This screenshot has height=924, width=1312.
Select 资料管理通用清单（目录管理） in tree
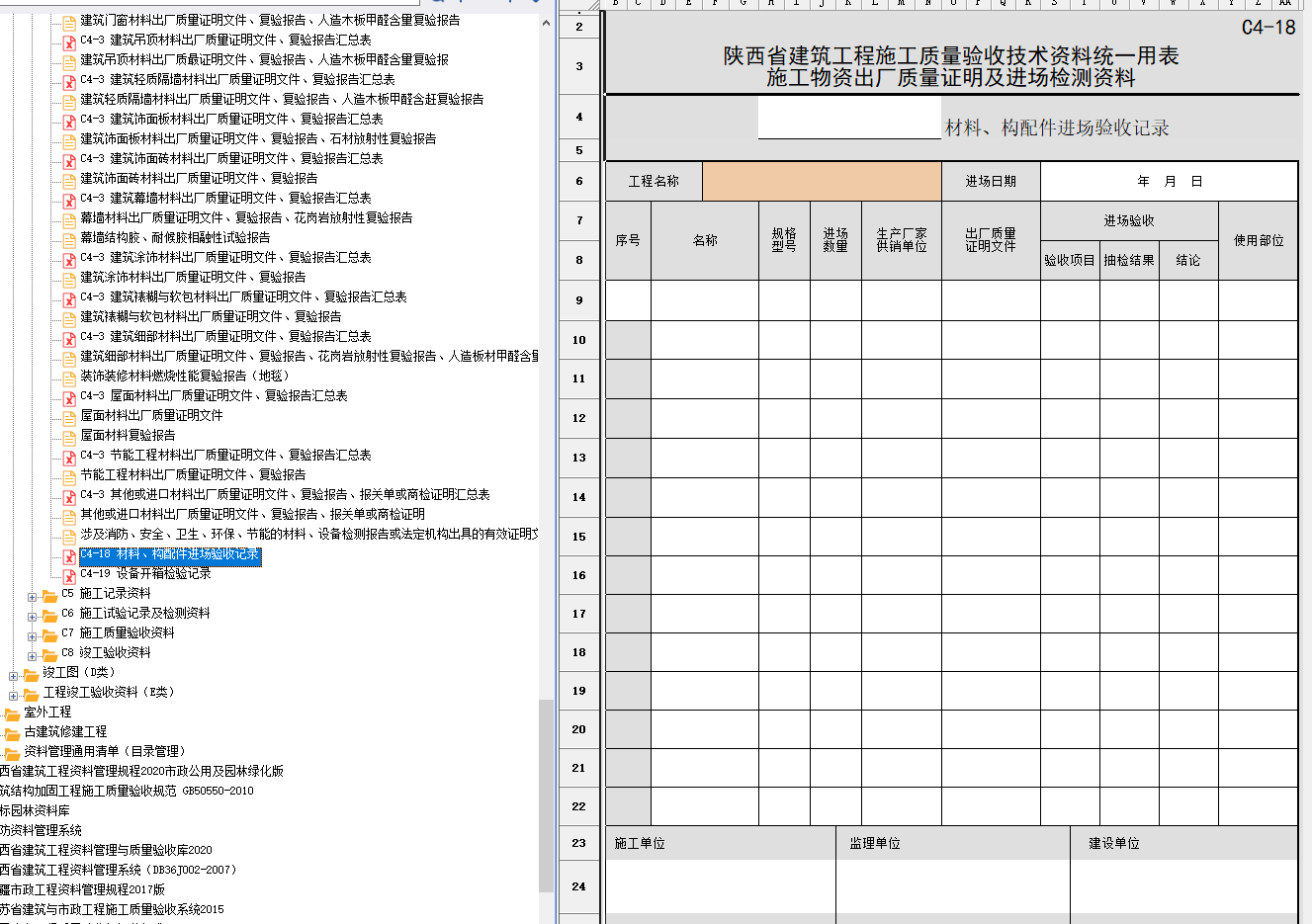(105, 751)
